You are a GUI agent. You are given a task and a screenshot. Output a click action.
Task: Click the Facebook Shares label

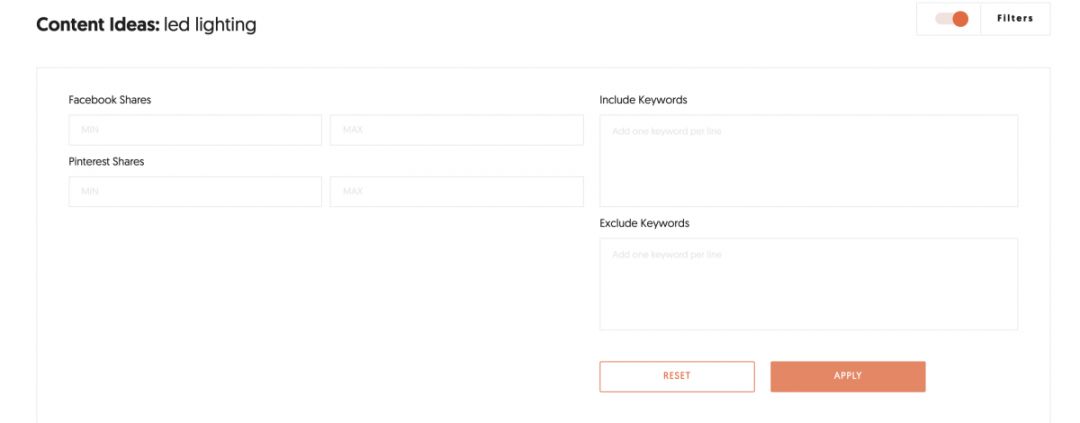110,100
